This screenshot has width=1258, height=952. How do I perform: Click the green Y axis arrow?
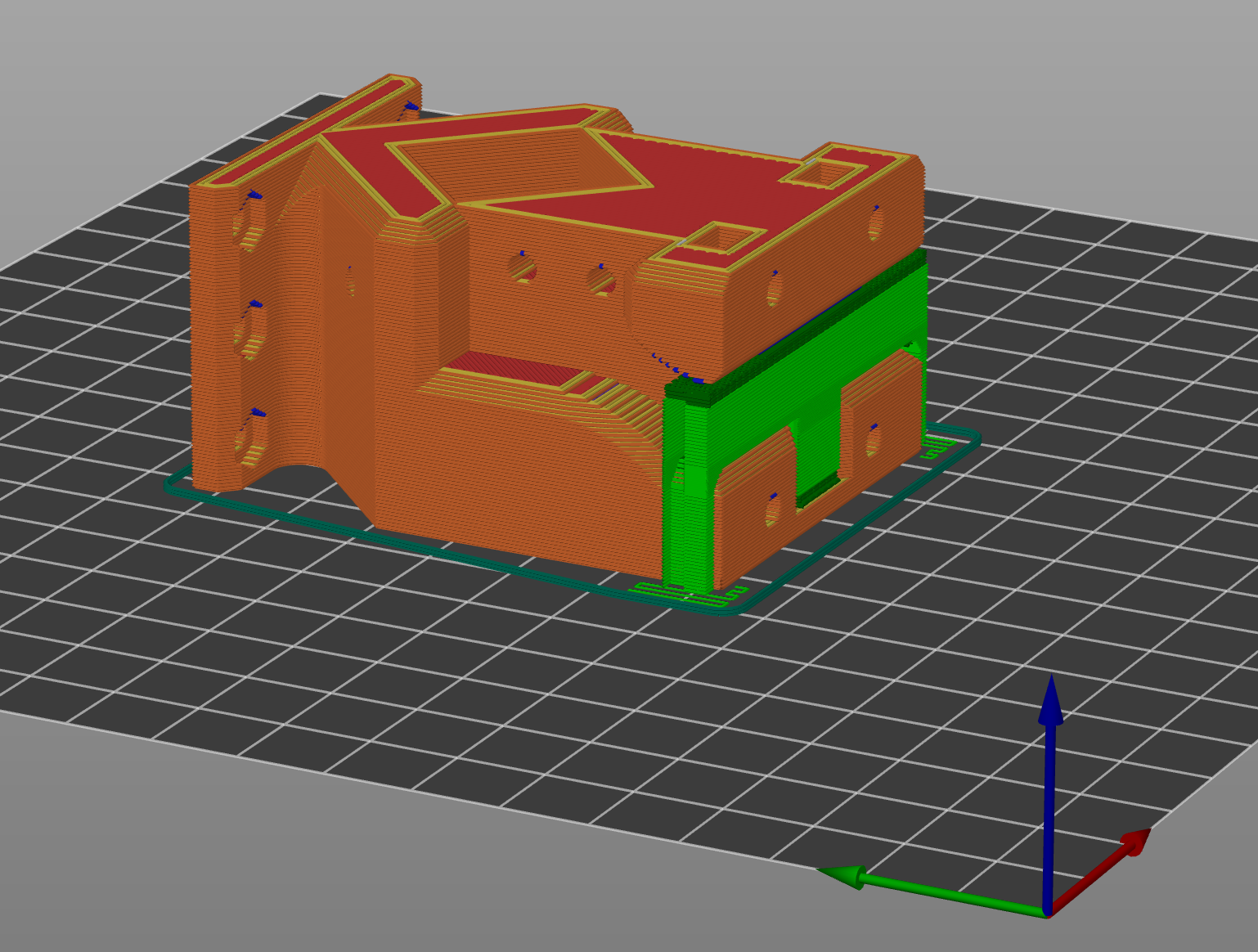932,890
